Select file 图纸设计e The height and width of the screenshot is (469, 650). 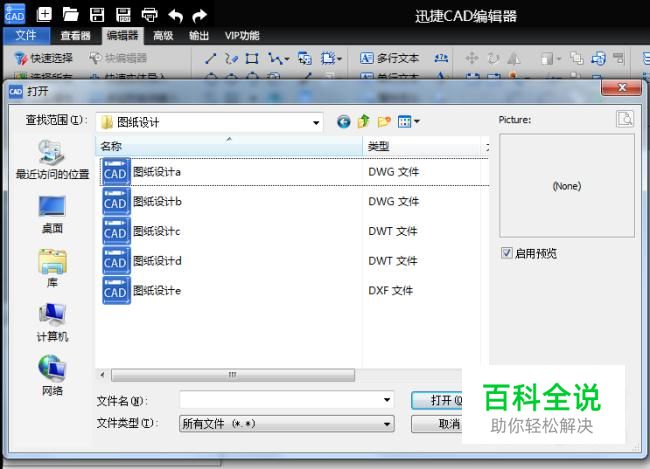pyautogui.click(x=157, y=291)
